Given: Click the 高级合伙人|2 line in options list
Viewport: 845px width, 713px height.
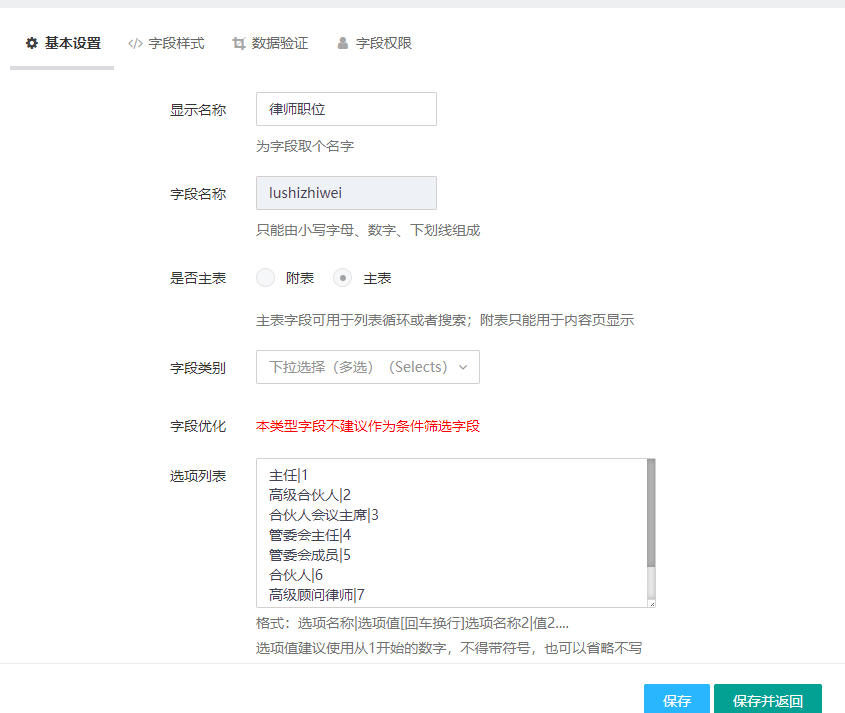Looking at the screenshot, I should tap(310, 494).
